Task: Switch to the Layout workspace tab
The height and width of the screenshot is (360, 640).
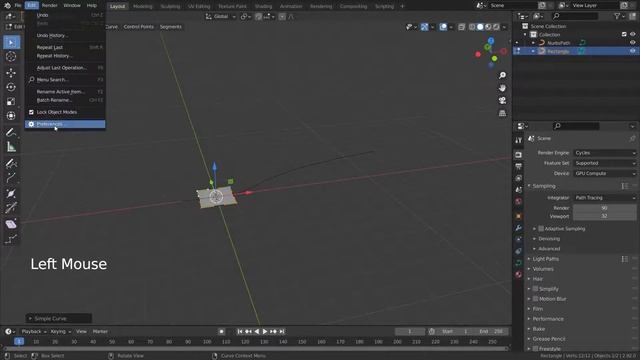Action: pos(118,6)
